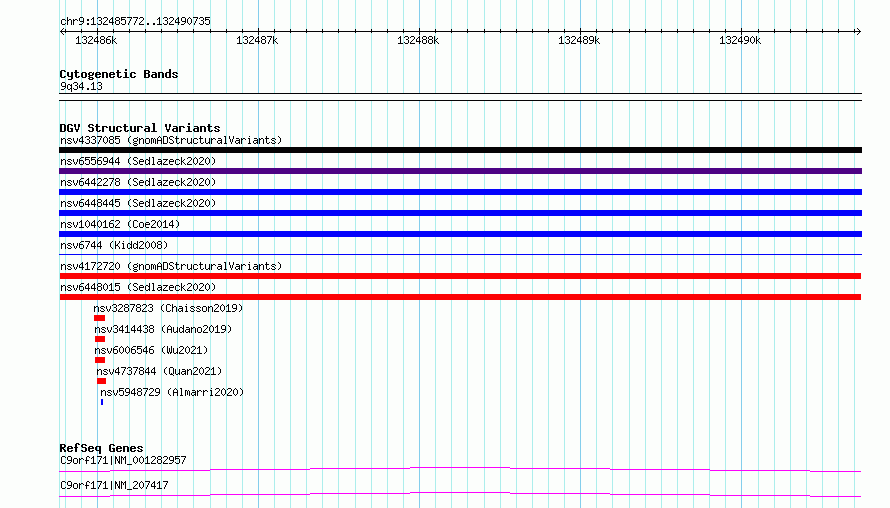Click the small red block under nsv3287823
Viewport: 890px width, 508px height.
coord(99,318)
